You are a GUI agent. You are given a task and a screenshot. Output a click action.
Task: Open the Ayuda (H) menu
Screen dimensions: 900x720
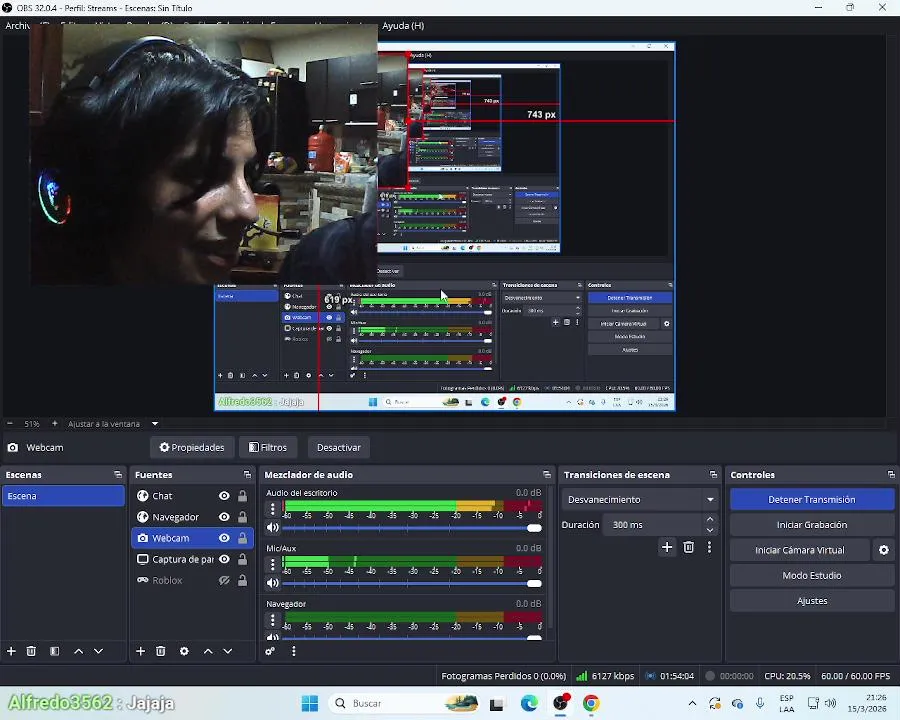pyautogui.click(x=403, y=25)
